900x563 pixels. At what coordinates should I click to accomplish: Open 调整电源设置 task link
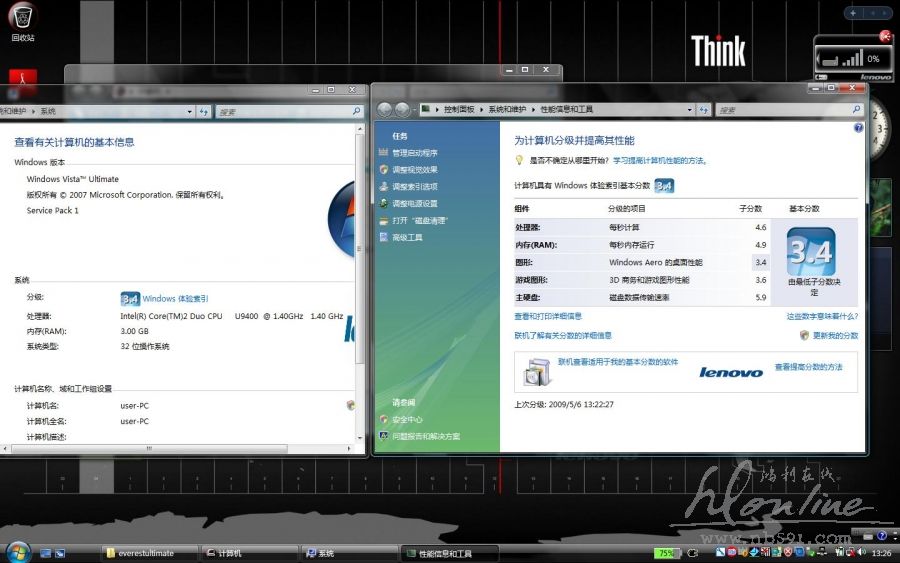click(415, 203)
